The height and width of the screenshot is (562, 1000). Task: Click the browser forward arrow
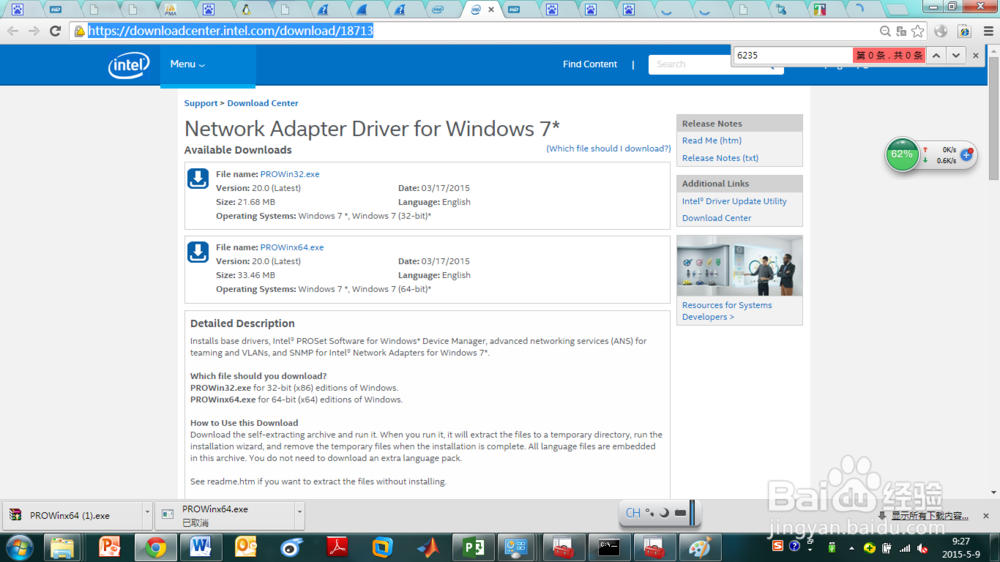click(x=34, y=31)
